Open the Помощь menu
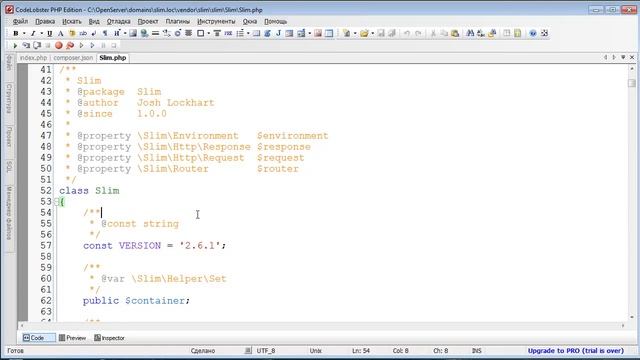This screenshot has width=640, height=360. coord(276,21)
